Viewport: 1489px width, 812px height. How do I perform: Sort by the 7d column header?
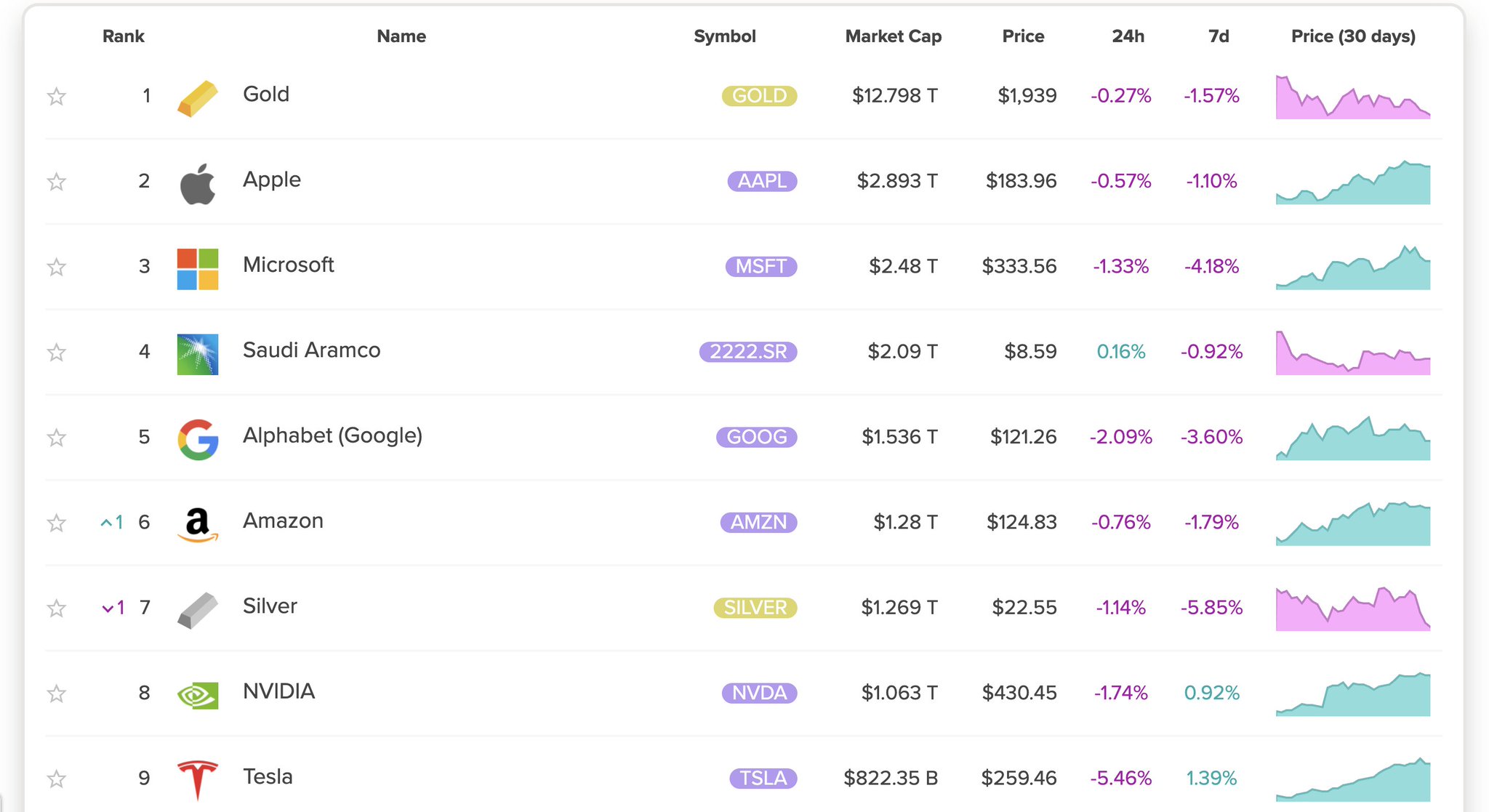pos(1219,36)
